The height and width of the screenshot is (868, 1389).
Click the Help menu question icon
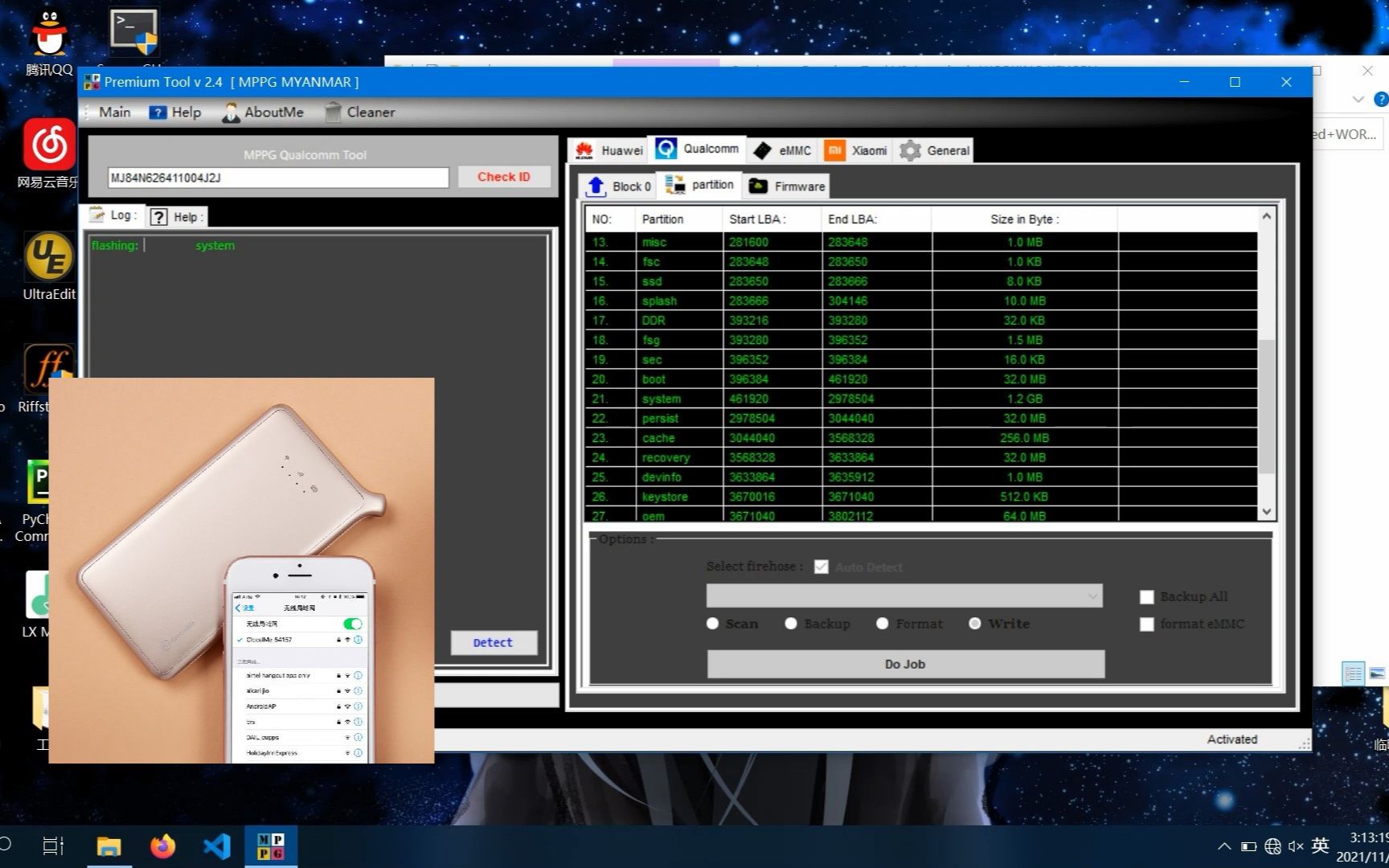point(158,113)
